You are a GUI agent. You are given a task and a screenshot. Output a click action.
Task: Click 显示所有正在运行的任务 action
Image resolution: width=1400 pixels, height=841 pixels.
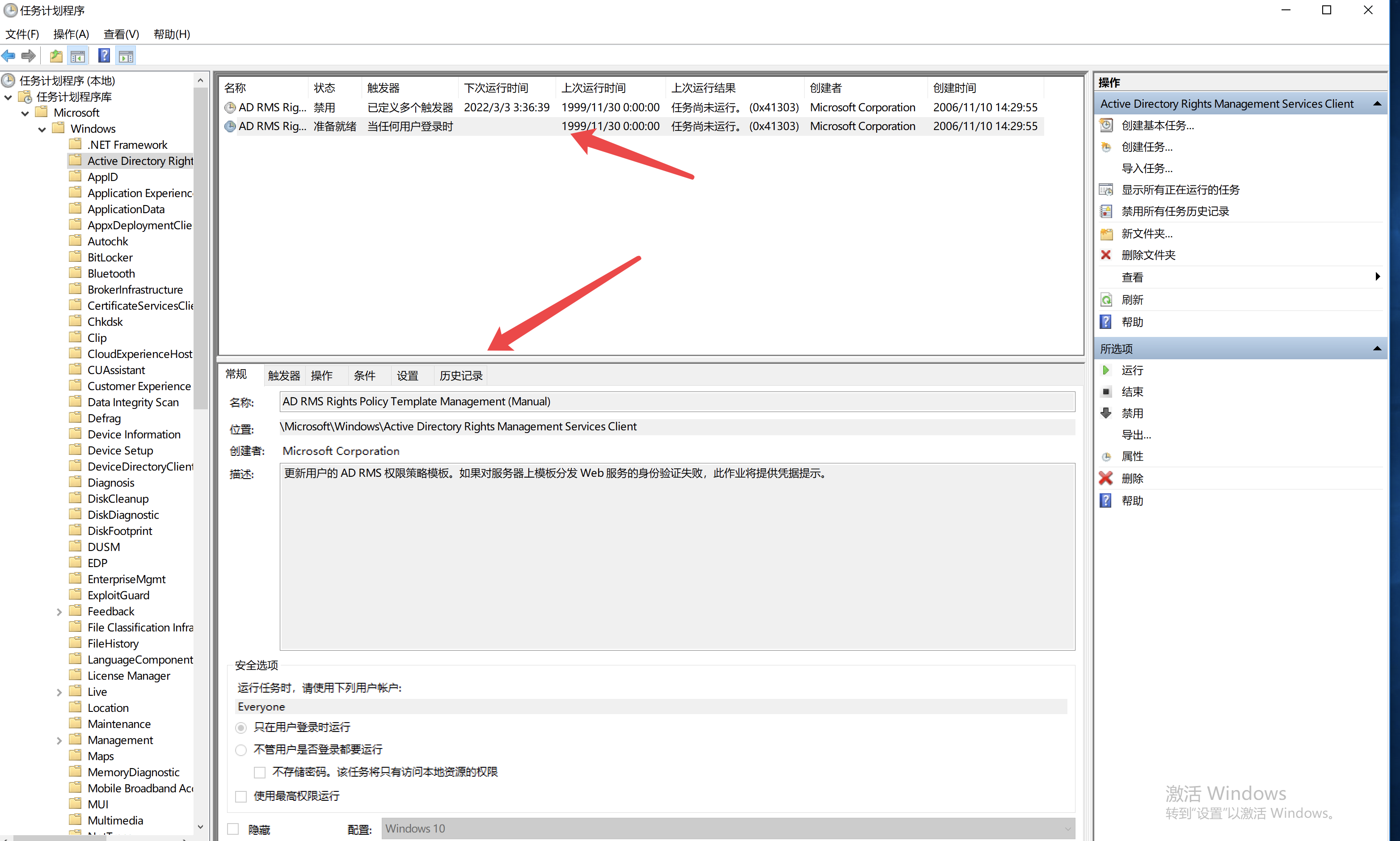pos(1180,190)
